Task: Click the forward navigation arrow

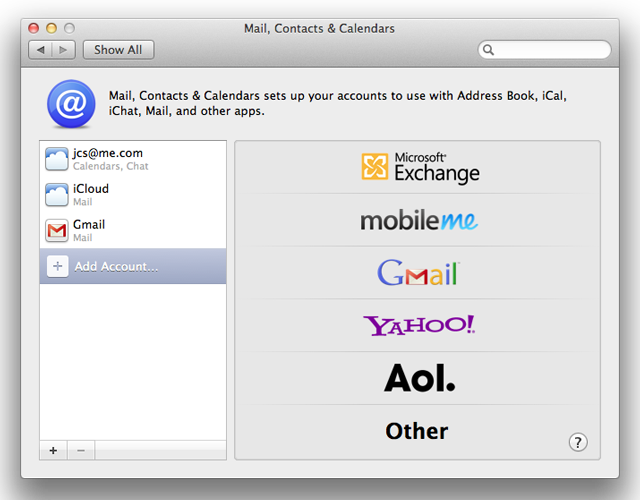Action: coord(63,50)
